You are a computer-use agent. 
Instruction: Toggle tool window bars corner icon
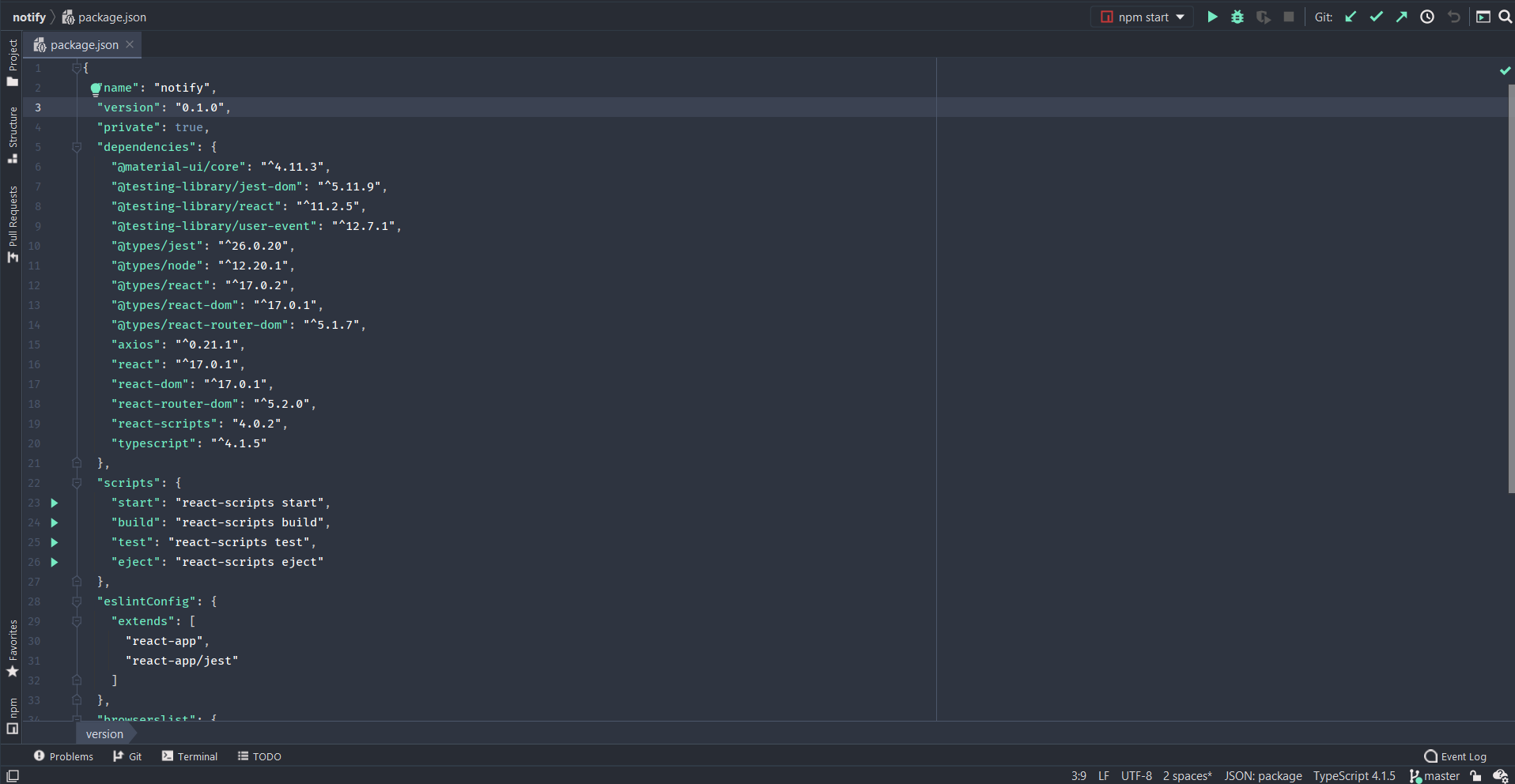pyautogui.click(x=13, y=776)
